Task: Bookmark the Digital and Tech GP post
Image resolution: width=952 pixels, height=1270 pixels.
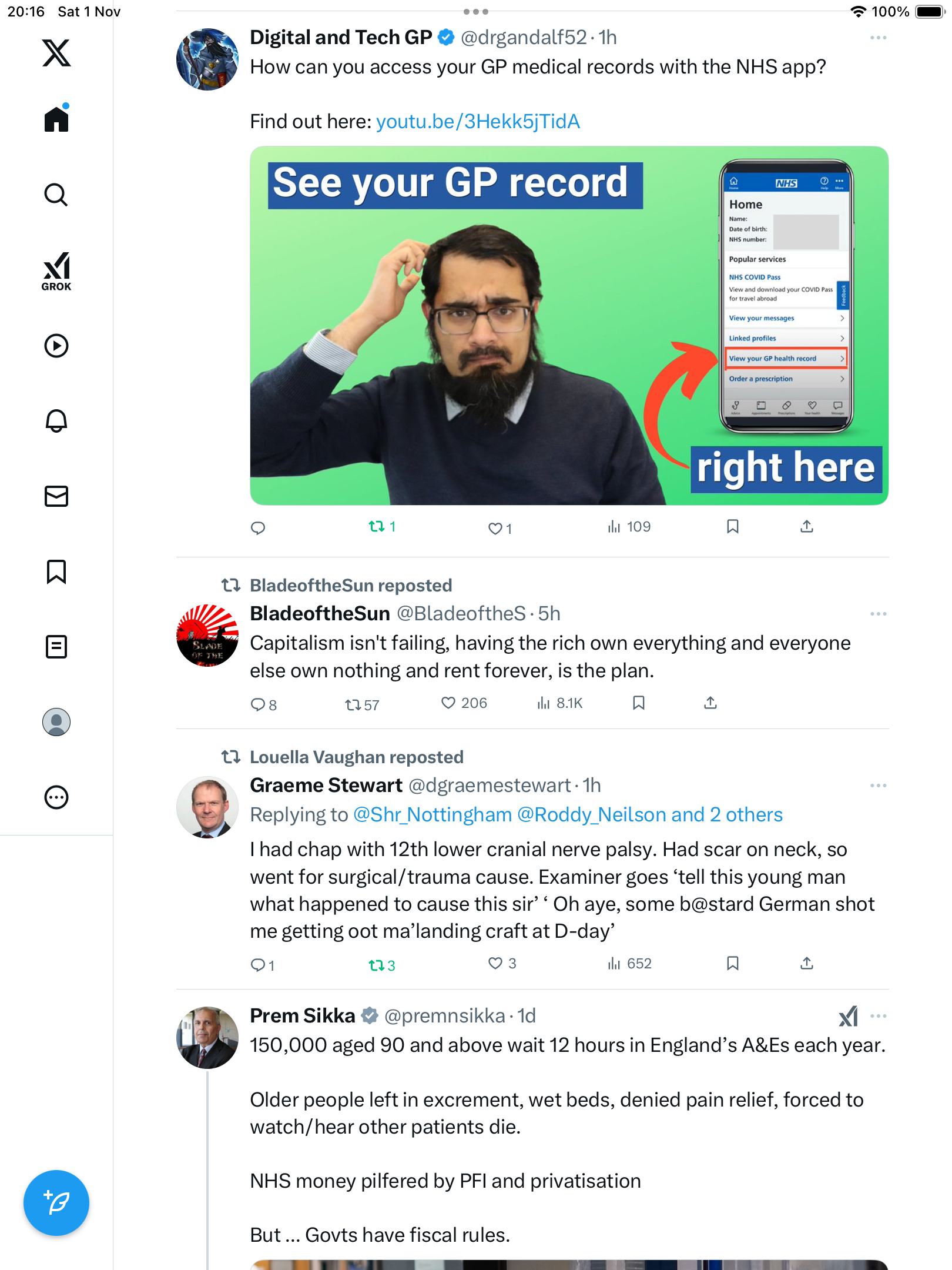Action: (x=732, y=526)
